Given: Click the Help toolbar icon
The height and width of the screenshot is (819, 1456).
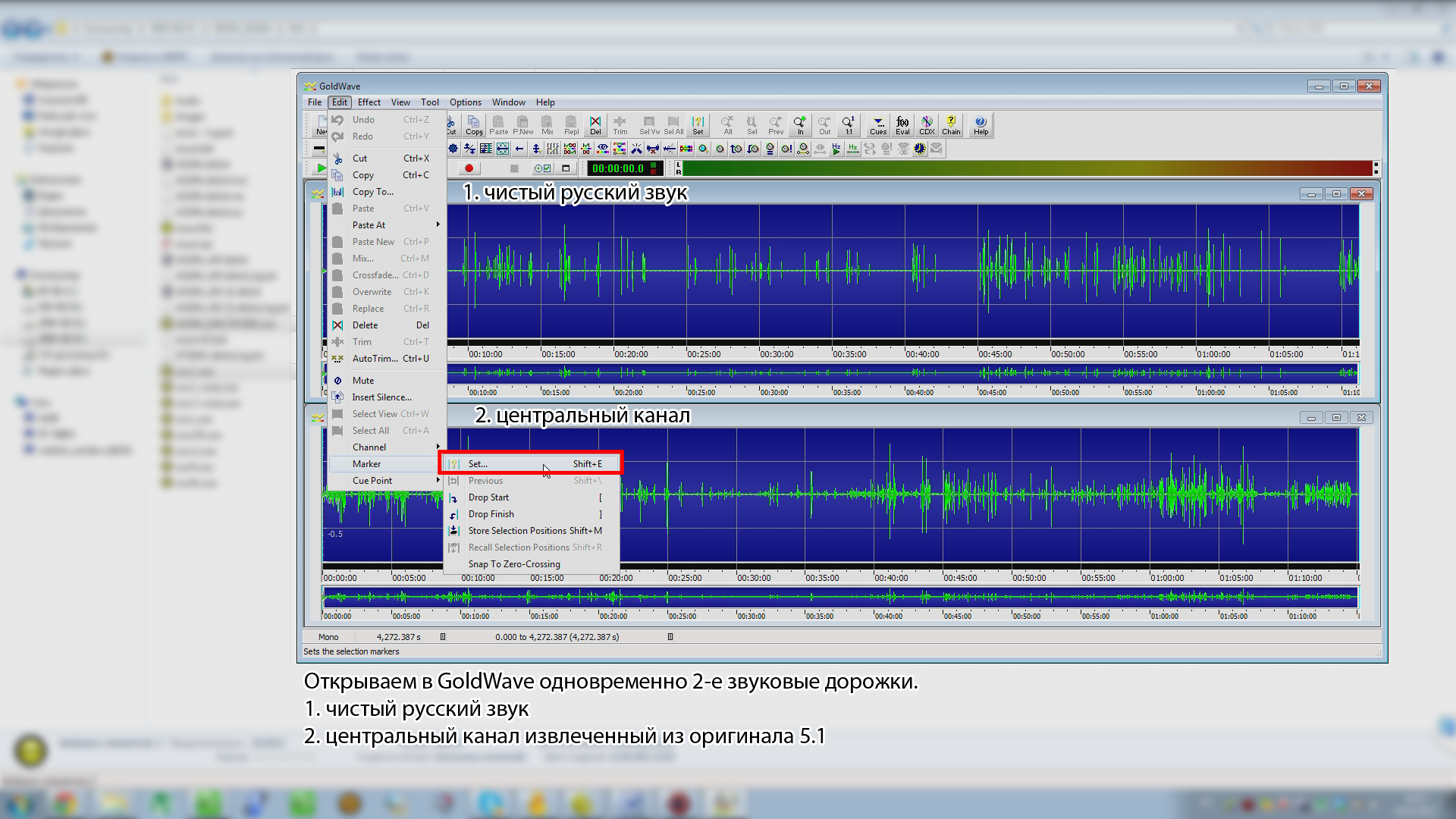Looking at the screenshot, I should (x=981, y=125).
